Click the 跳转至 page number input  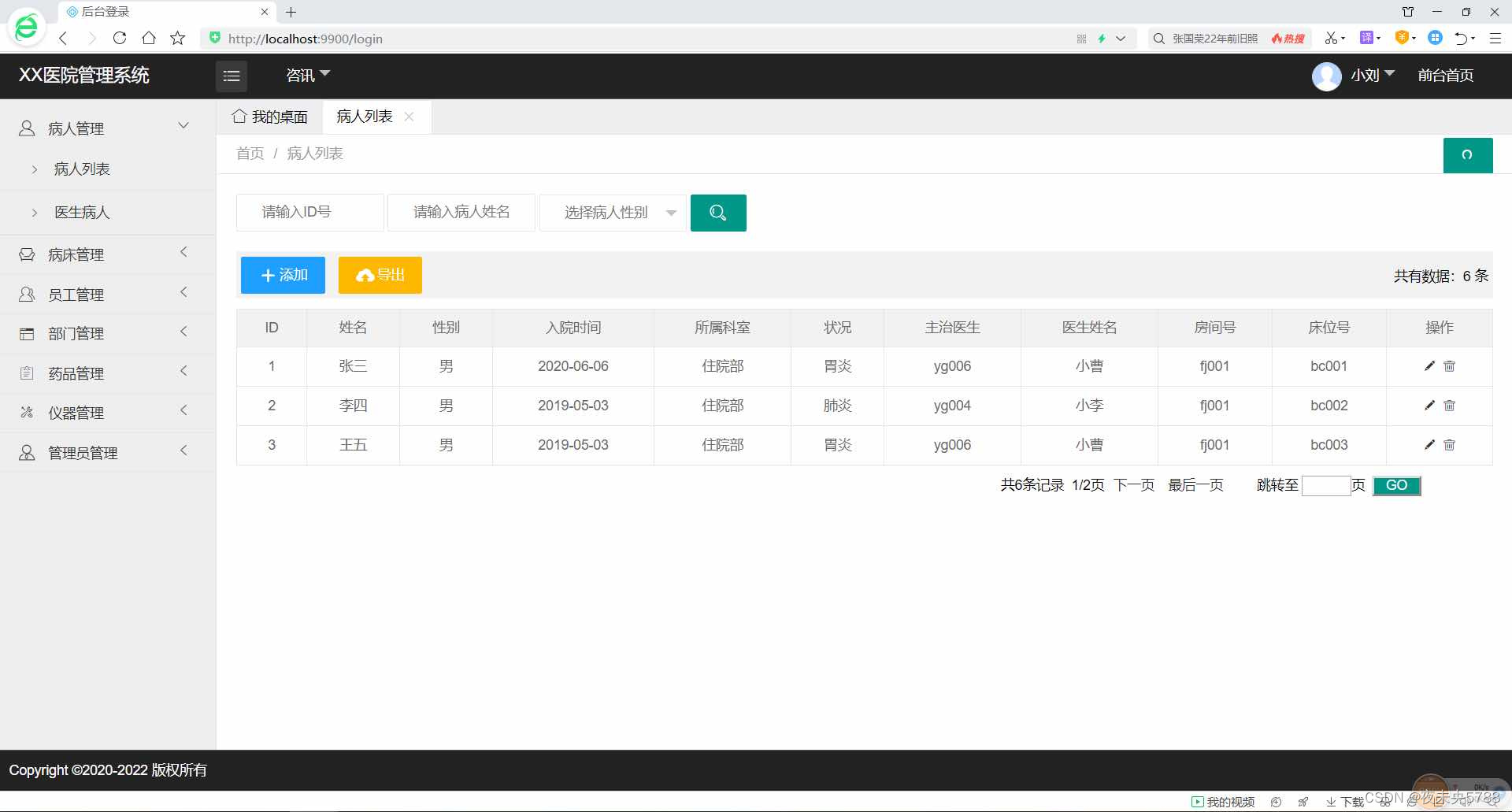1326,486
